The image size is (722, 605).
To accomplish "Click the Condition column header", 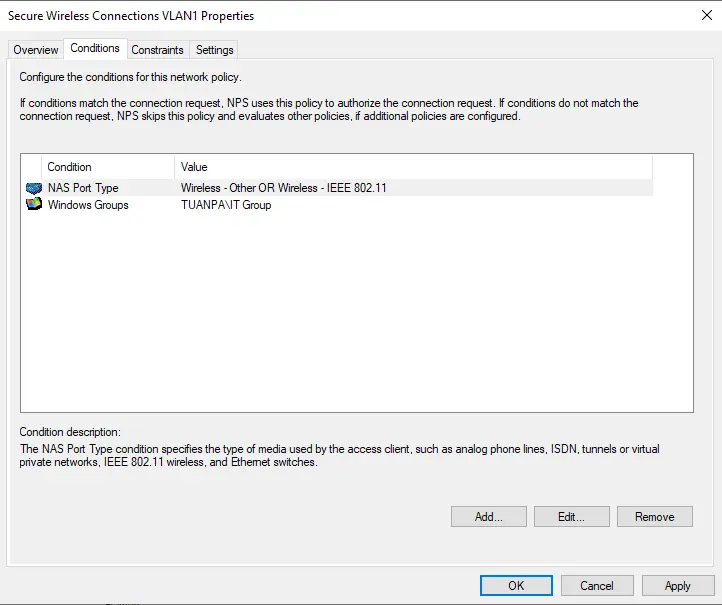I will [x=108, y=167].
